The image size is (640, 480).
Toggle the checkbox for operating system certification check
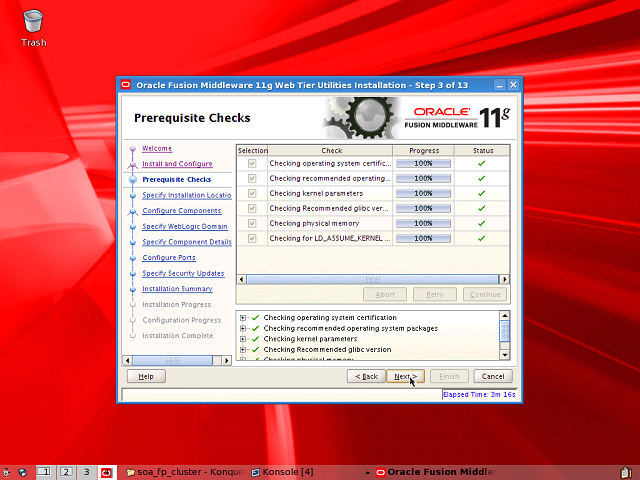coord(252,163)
